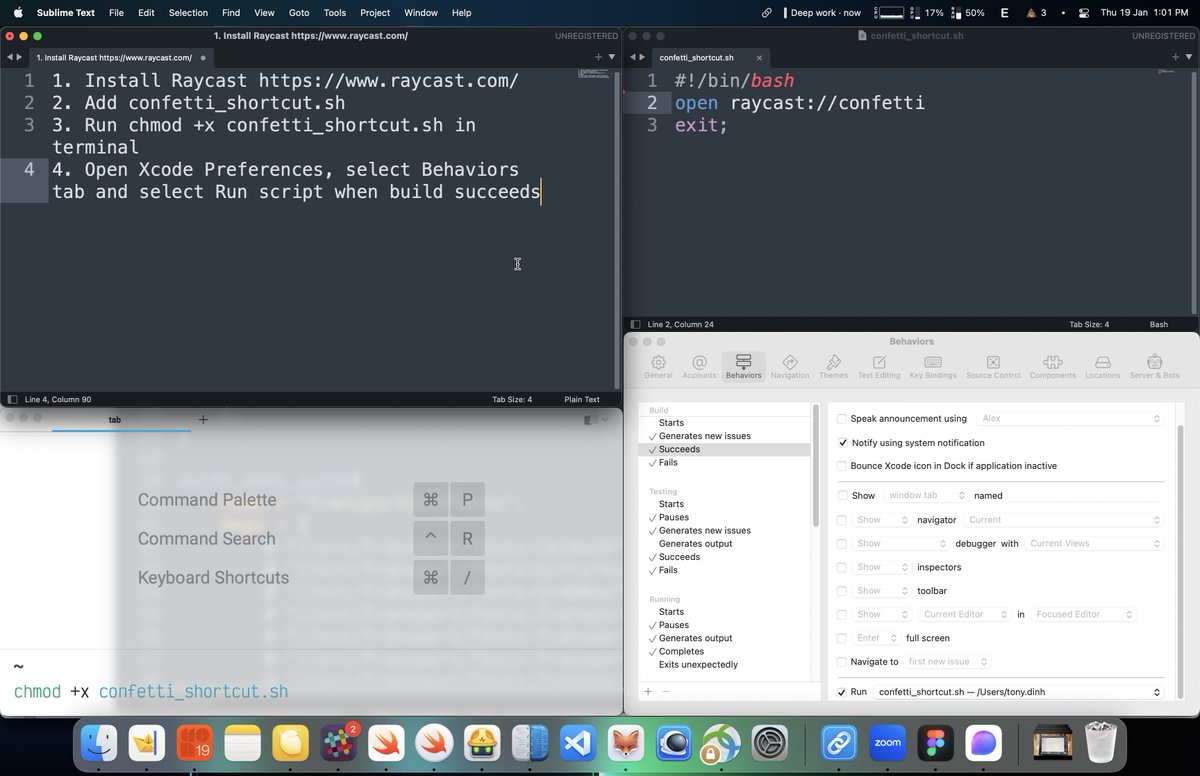Uncheck the Run script checkbox
The height and width of the screenshot is (776, 1200).
841,692
